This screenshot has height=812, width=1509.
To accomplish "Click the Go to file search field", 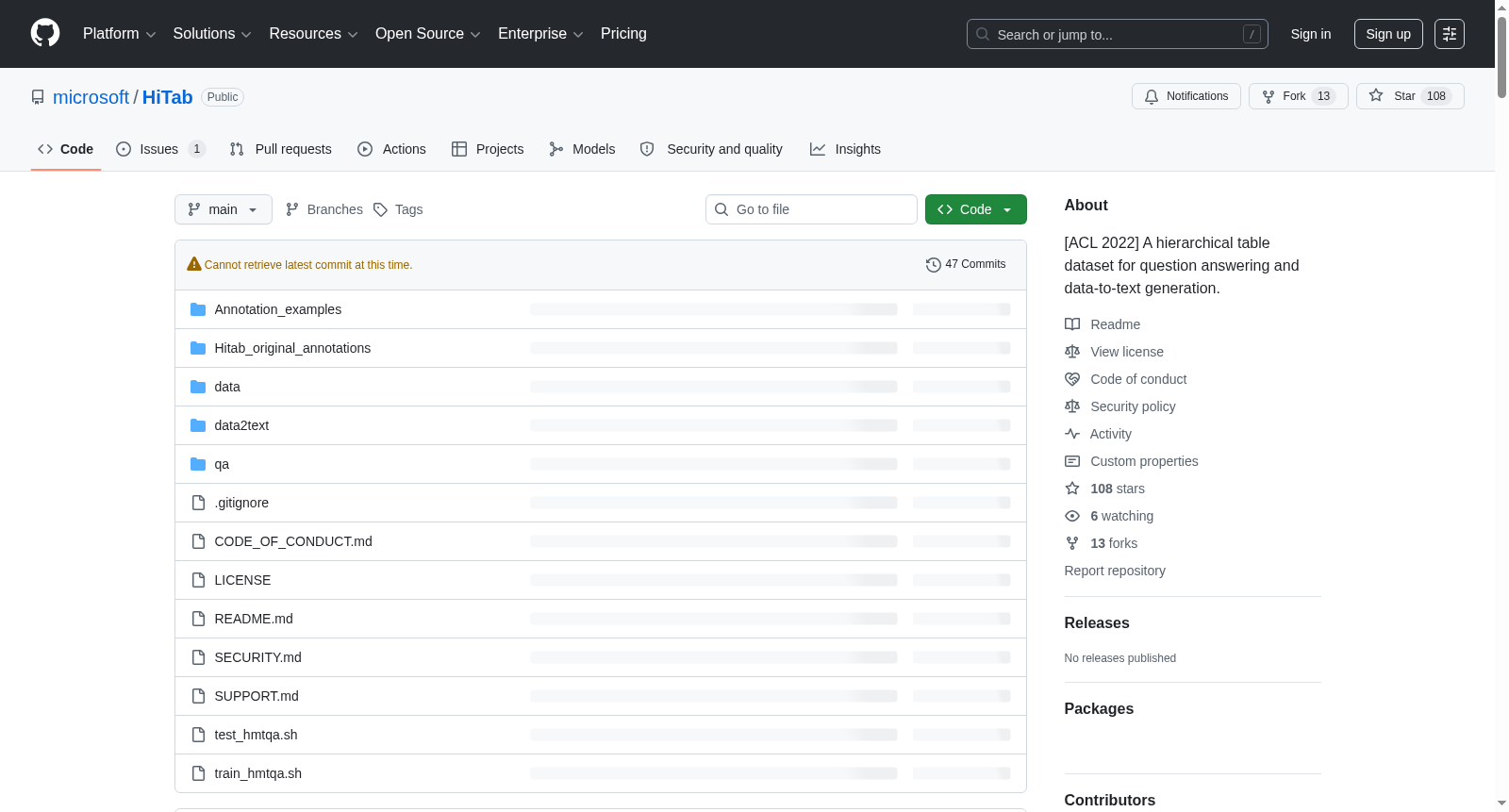I will [811, 209].
